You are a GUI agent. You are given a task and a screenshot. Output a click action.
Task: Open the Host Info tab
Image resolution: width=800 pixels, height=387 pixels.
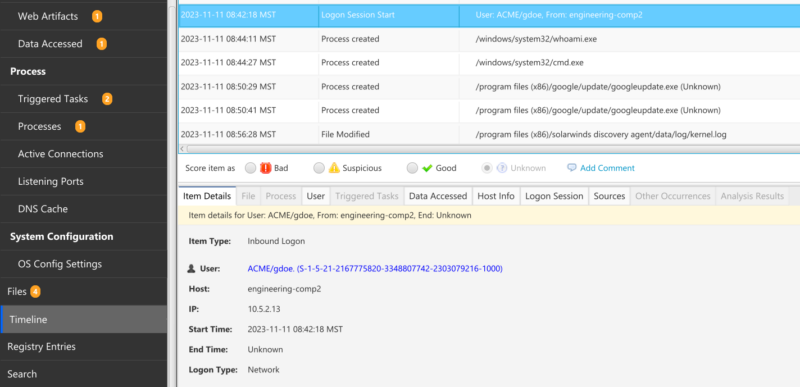496,196
